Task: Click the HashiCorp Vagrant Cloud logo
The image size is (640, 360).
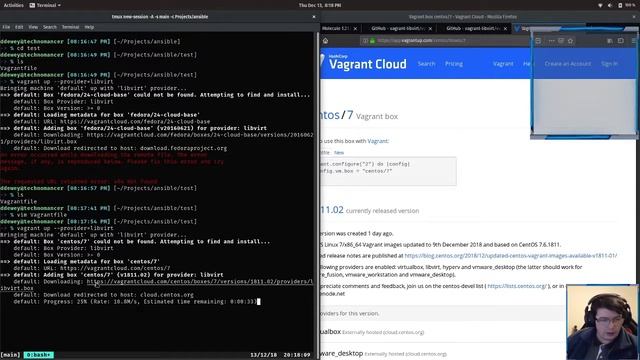Action: 363,62
